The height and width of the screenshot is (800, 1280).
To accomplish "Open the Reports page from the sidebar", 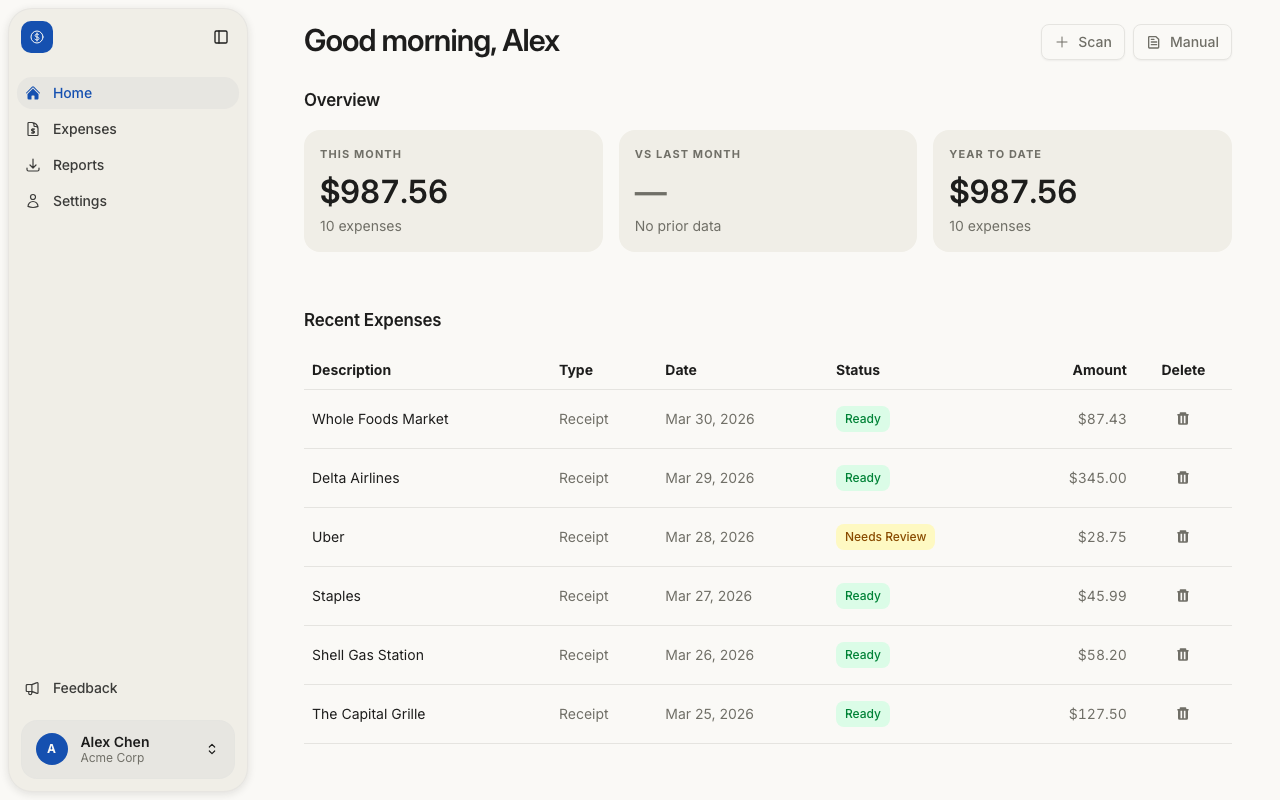I will [x=78, y=164].
